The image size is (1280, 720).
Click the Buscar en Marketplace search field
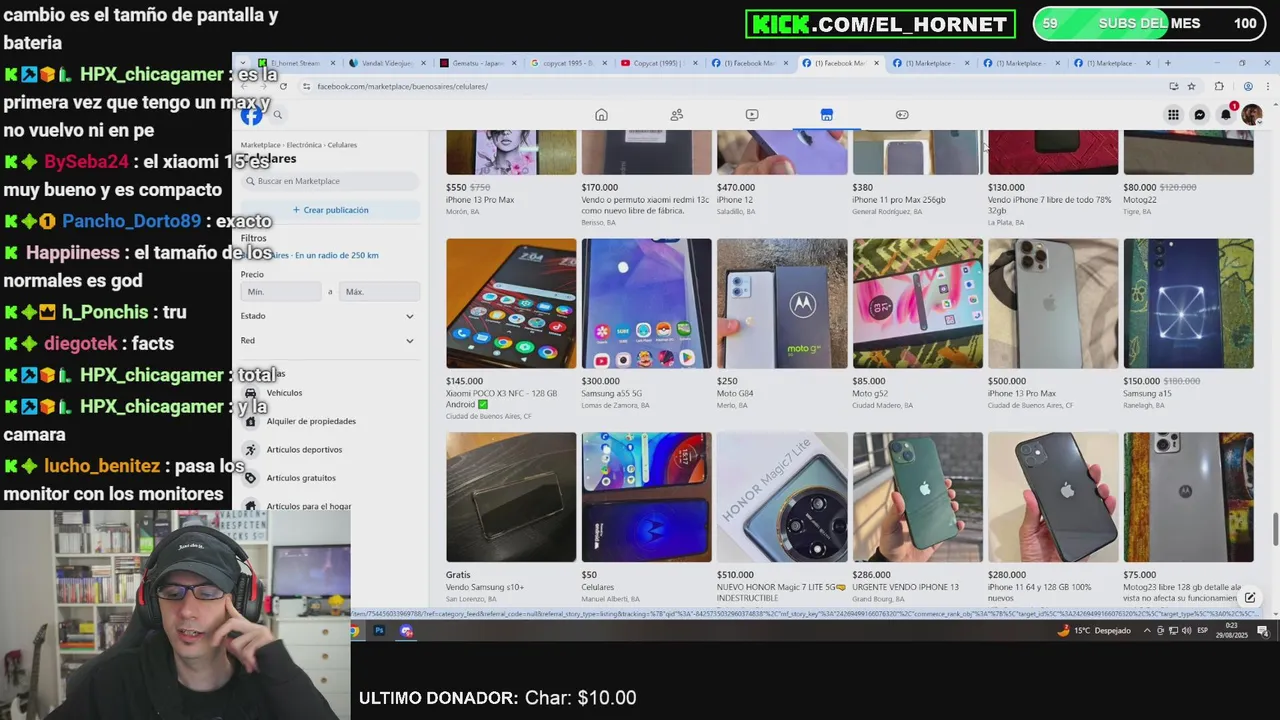(x=330, y=181)
